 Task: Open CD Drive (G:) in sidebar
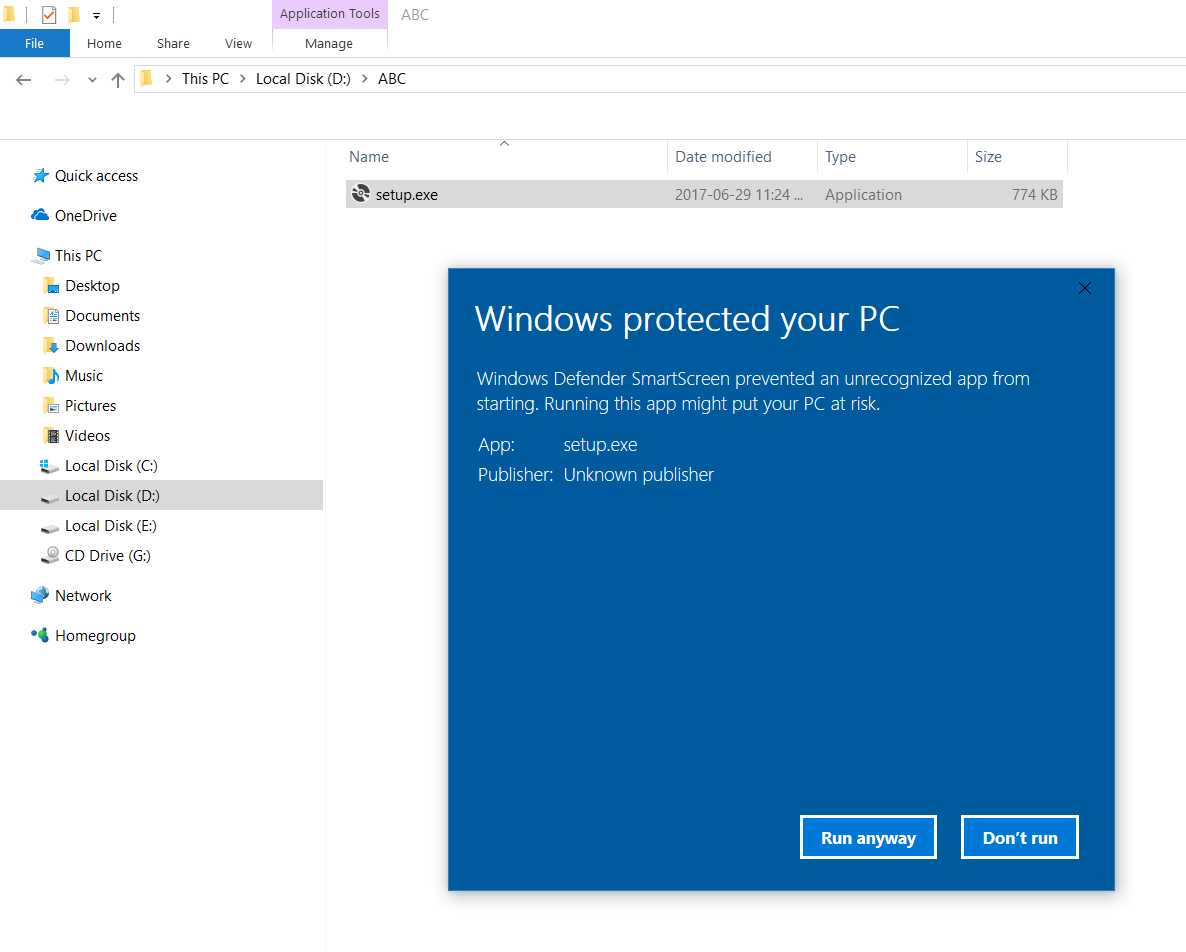107,556
